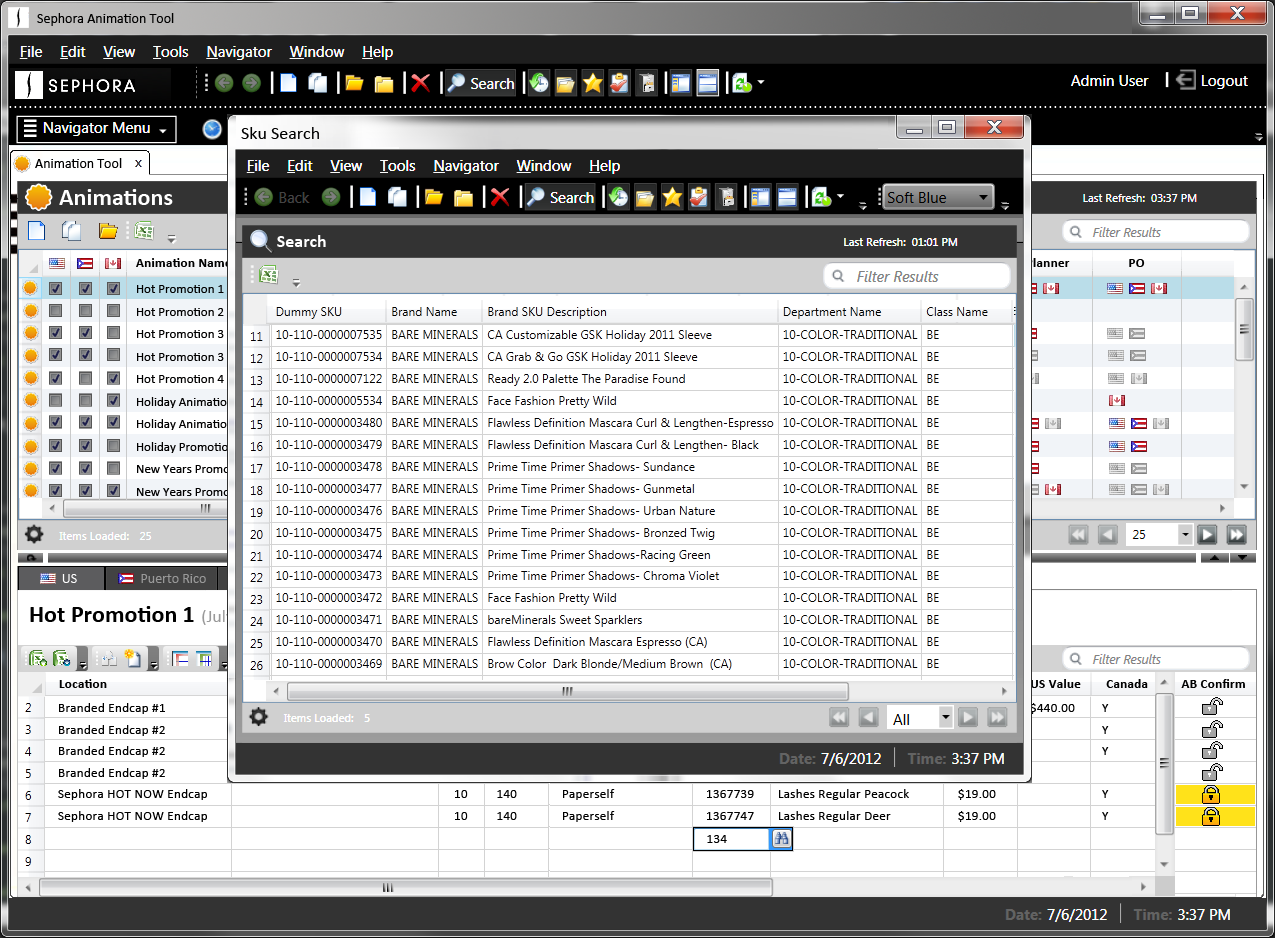Click the blue clock icon beside Navigator Menu
The image size is (1275, 938).
212,129
